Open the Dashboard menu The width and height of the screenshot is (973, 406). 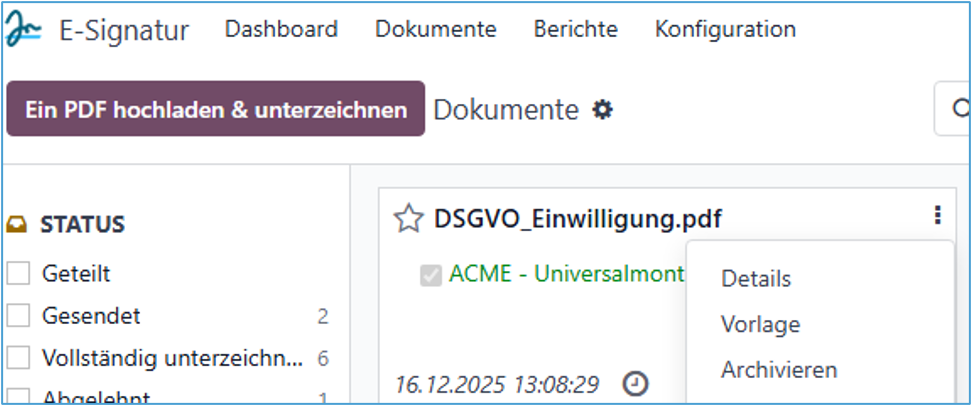point(281,30)
